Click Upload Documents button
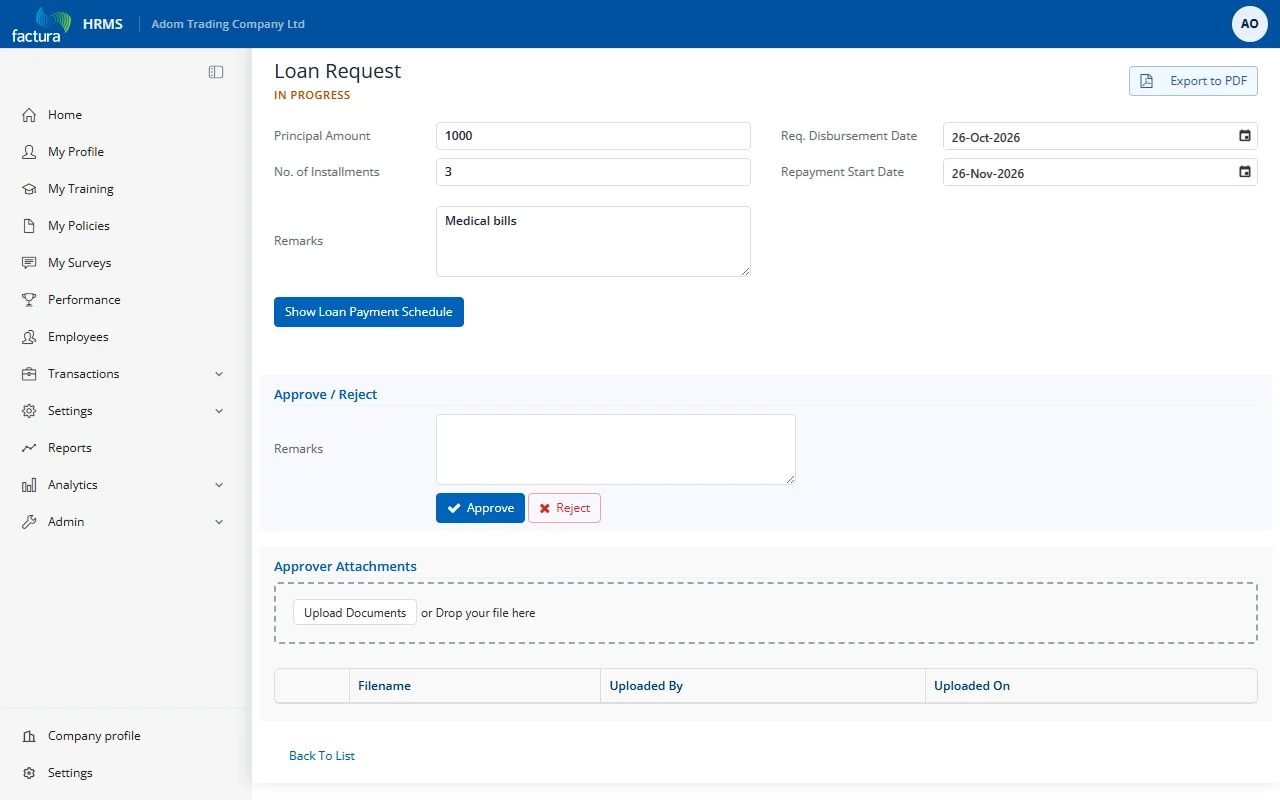 (355, 613)
